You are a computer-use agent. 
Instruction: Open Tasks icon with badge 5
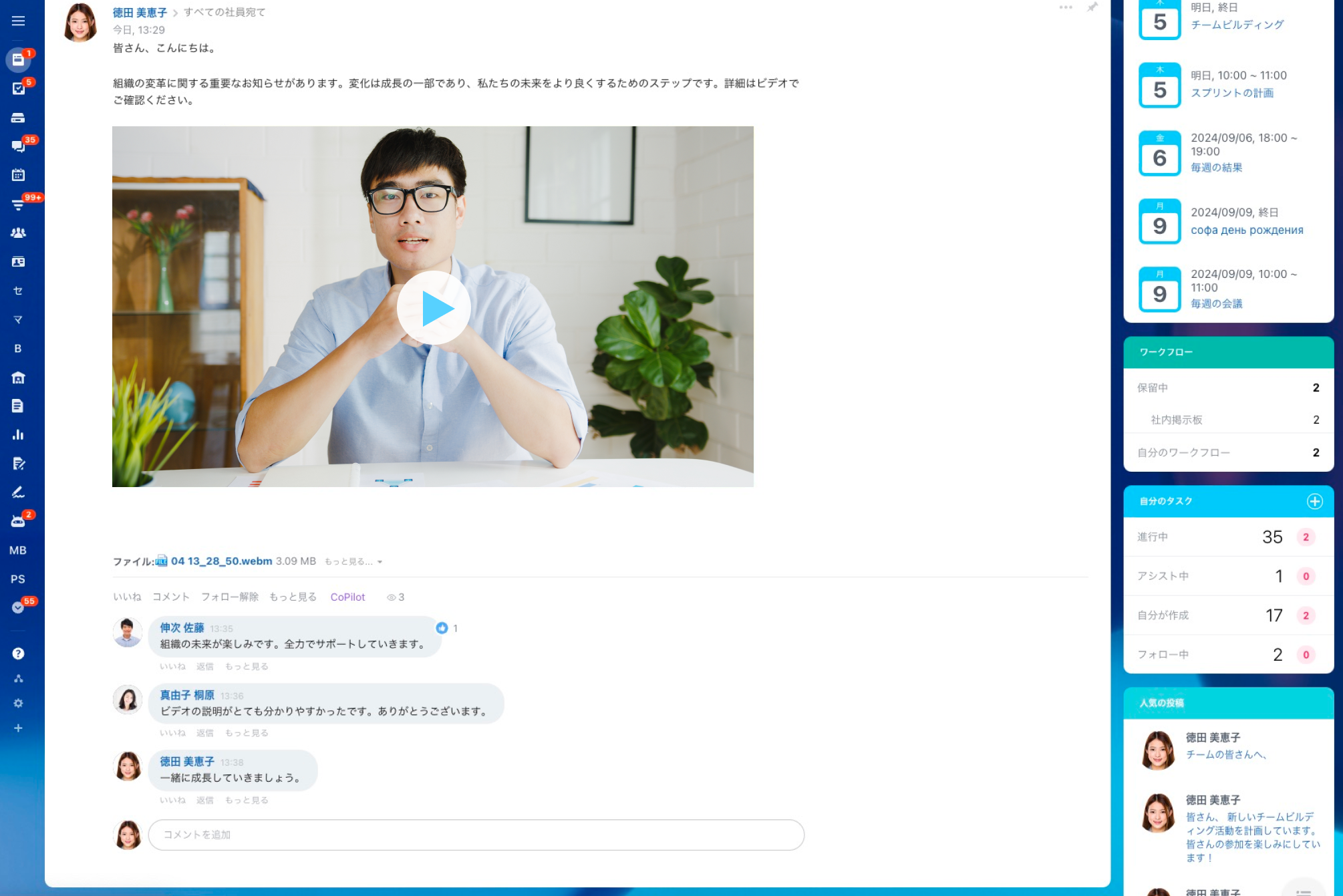coord(18,88)
